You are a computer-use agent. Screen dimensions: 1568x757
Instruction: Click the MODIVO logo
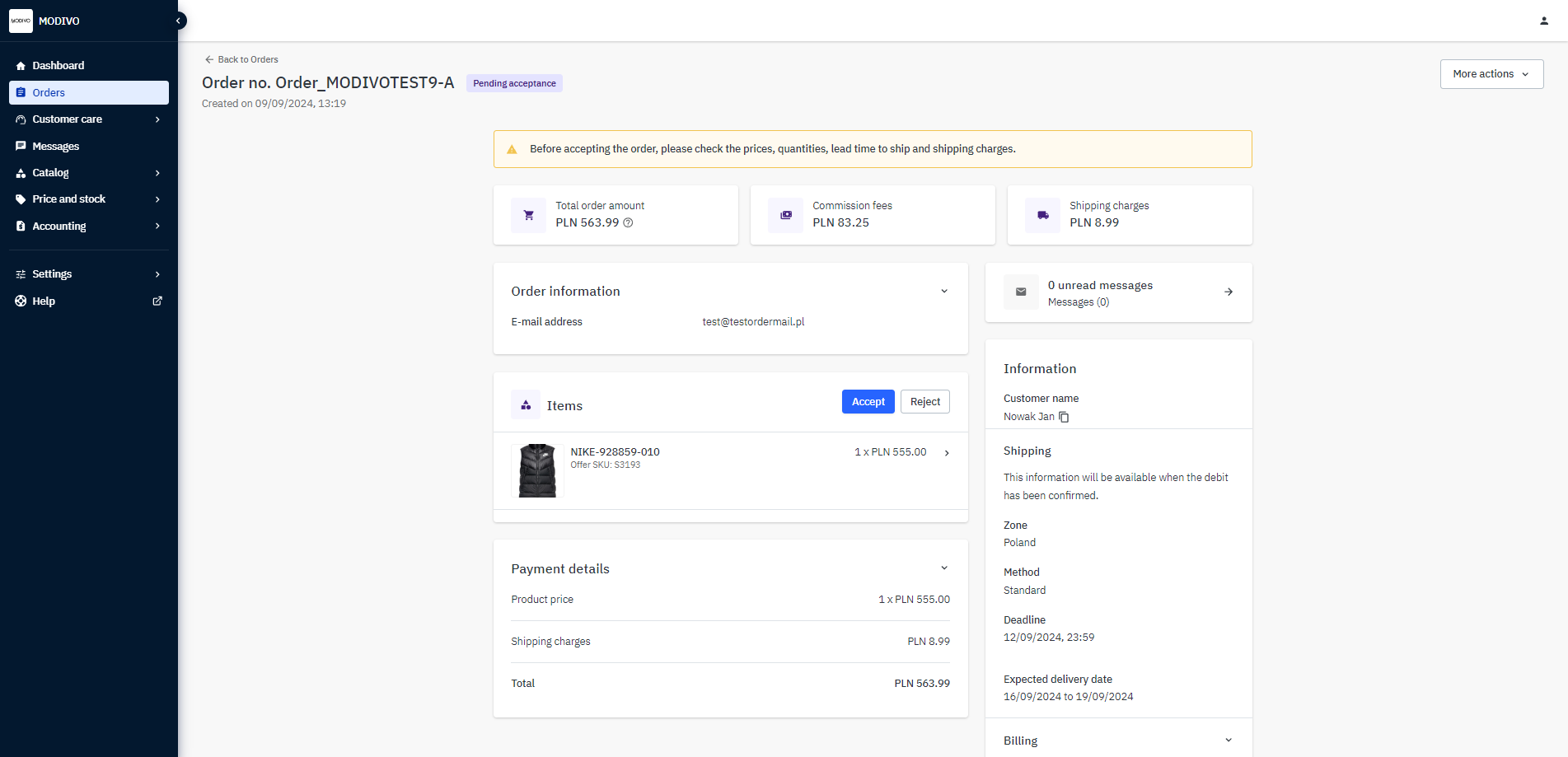[x=21, y=21]
